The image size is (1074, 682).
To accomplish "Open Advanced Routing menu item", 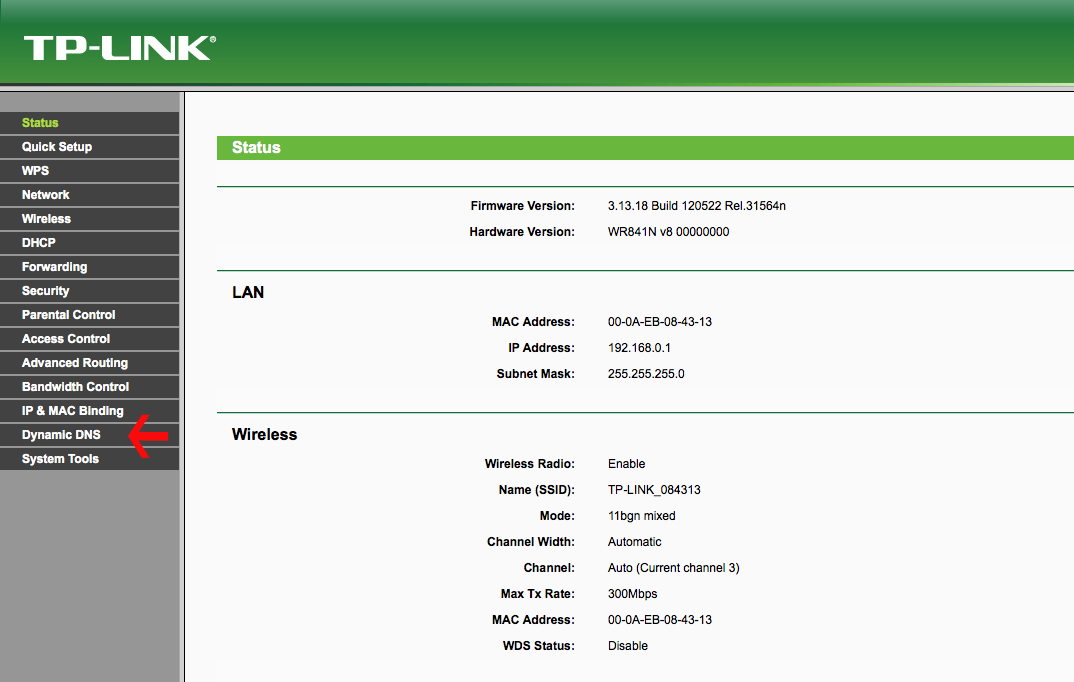I will pyautogui.click(x=75, y=363).
